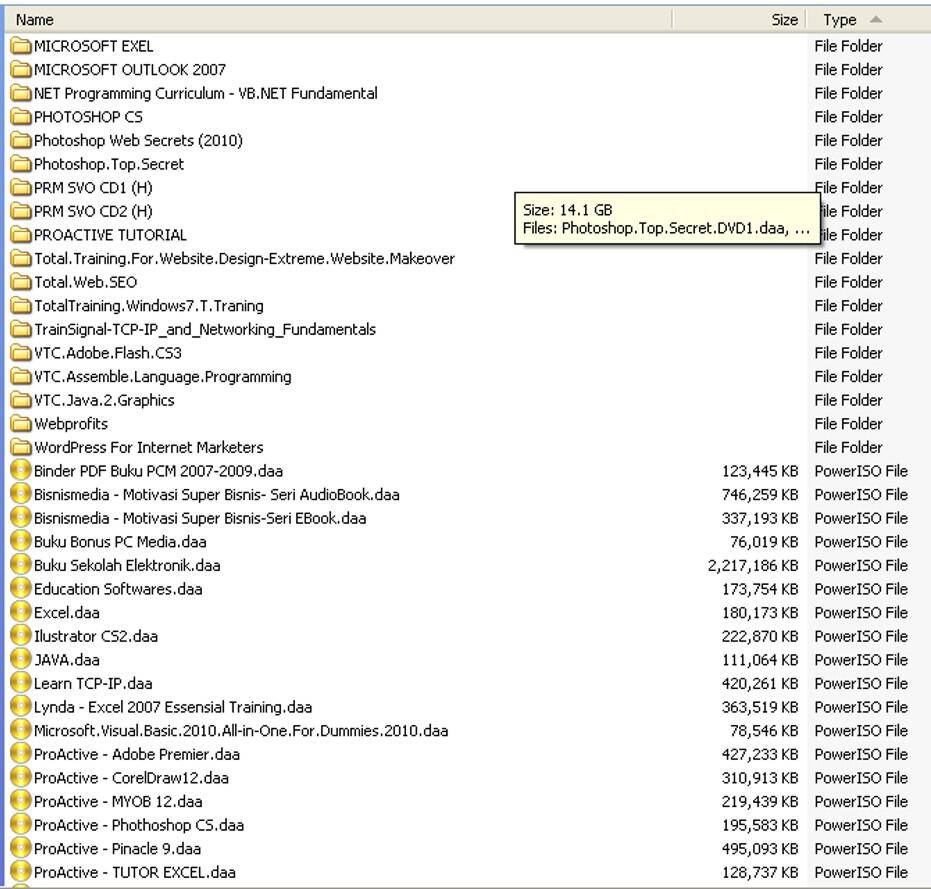The width and height of the screenshot is (931, 889).
Task: Select disc icon for Buku Sekolah Elektronik.daa
Action: tap(21, 565)
